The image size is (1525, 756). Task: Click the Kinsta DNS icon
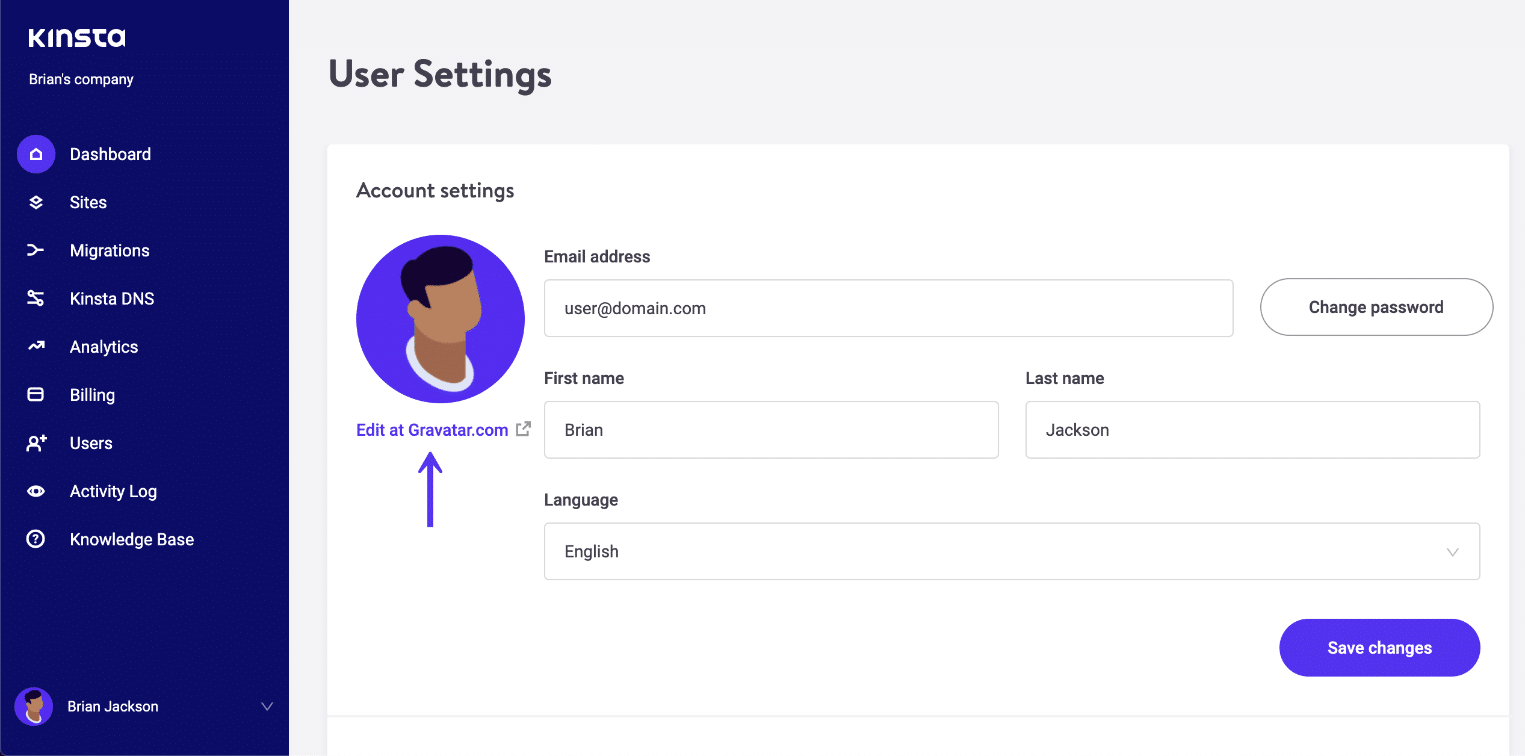tap(36, 298)
